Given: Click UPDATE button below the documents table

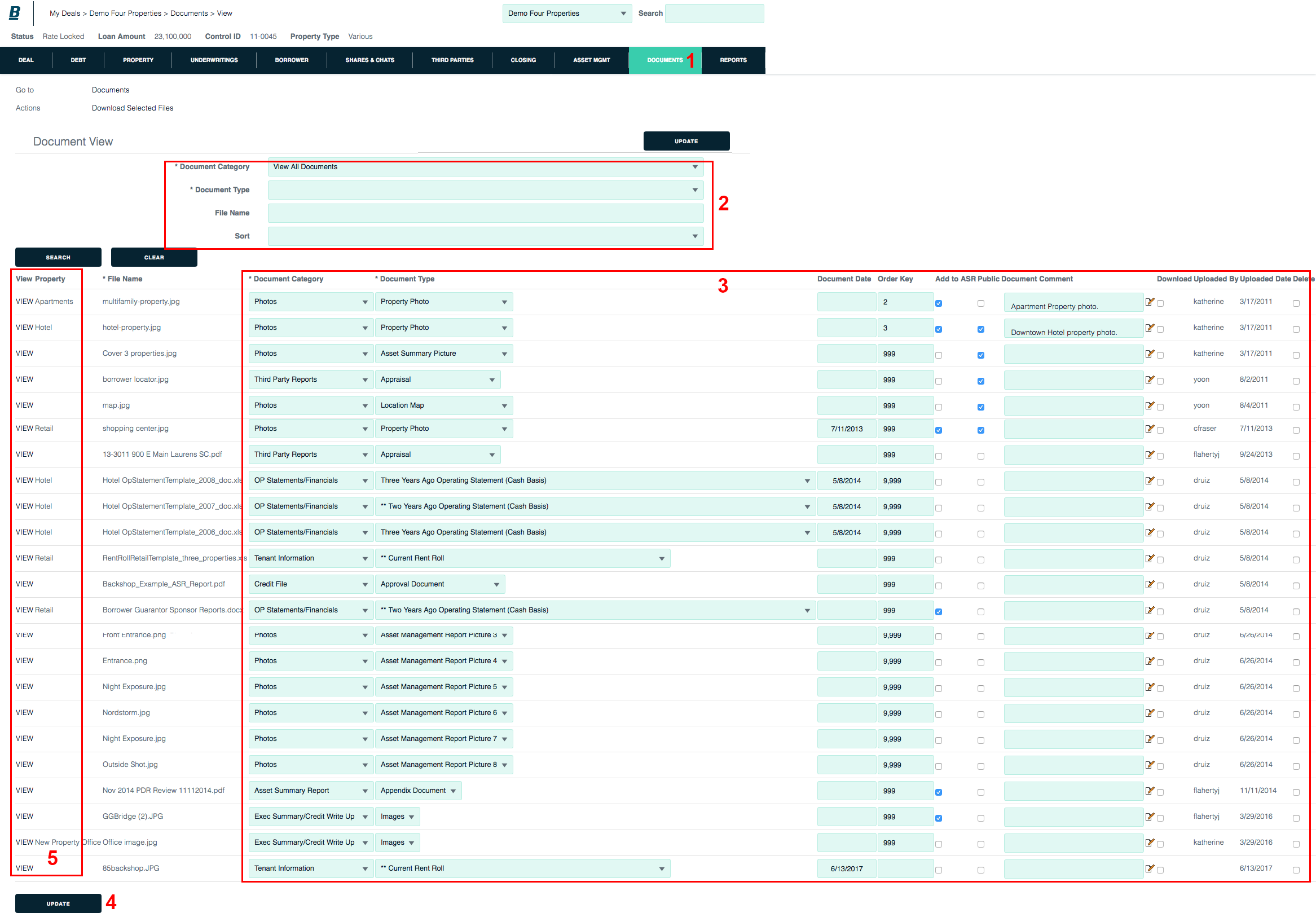Looking at the screenshot, I should point(58,903).
